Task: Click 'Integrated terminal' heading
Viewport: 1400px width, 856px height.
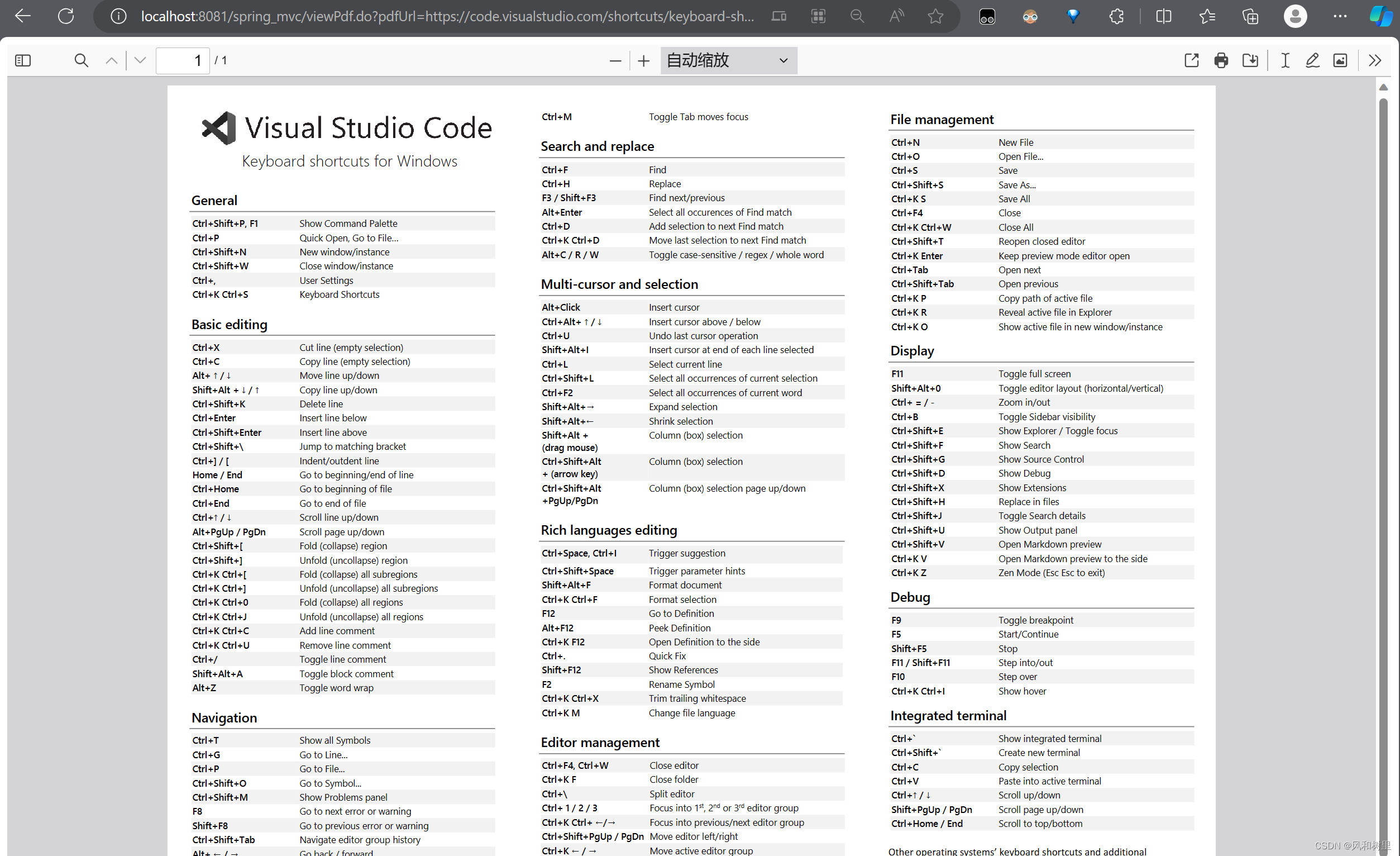Action: 948,715
